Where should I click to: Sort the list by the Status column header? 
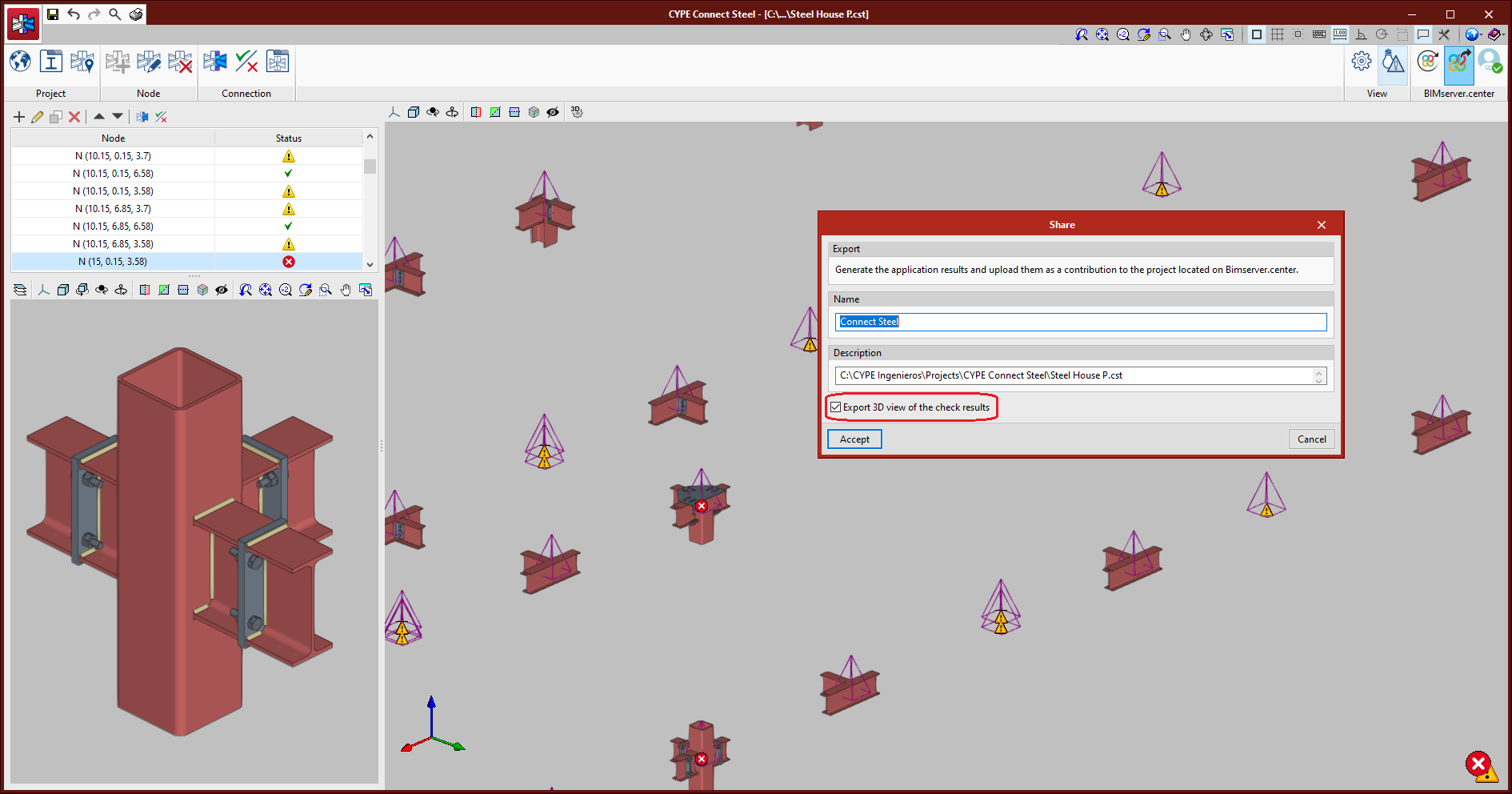click(289, 138)
